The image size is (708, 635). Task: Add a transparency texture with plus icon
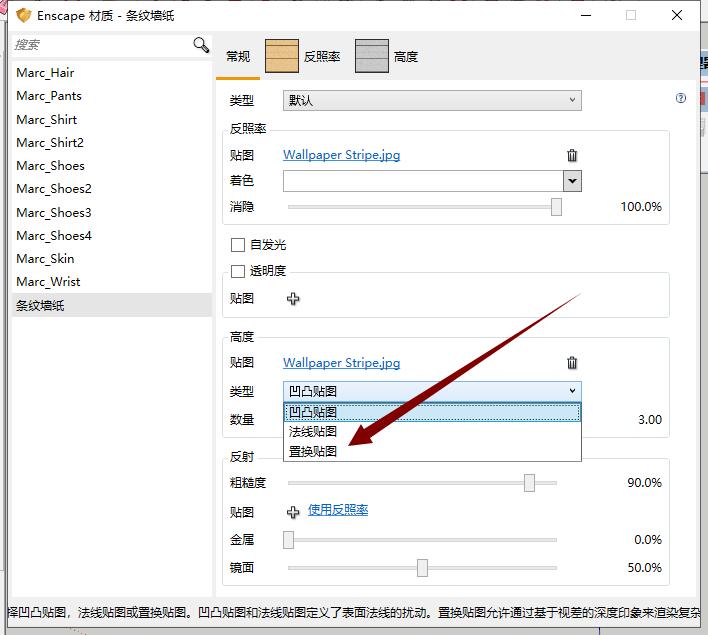coord(293,299)
